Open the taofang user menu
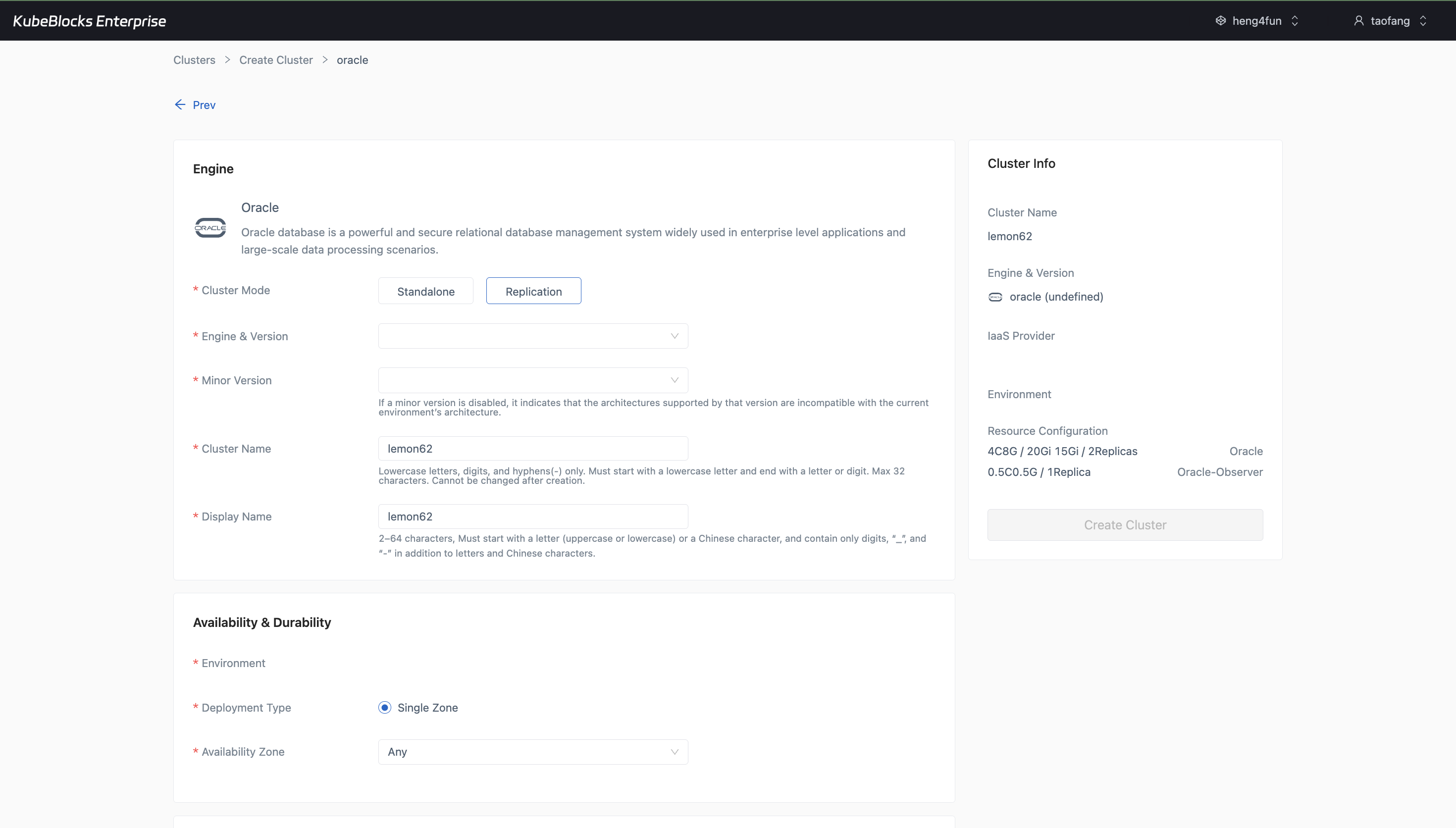 click(x=1391, y=21)
